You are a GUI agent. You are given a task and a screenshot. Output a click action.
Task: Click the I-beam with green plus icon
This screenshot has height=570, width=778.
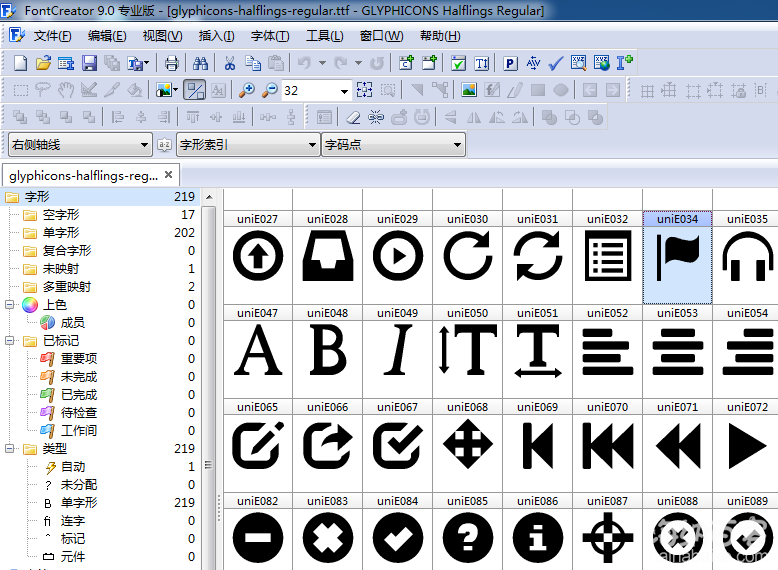(624, 63)
